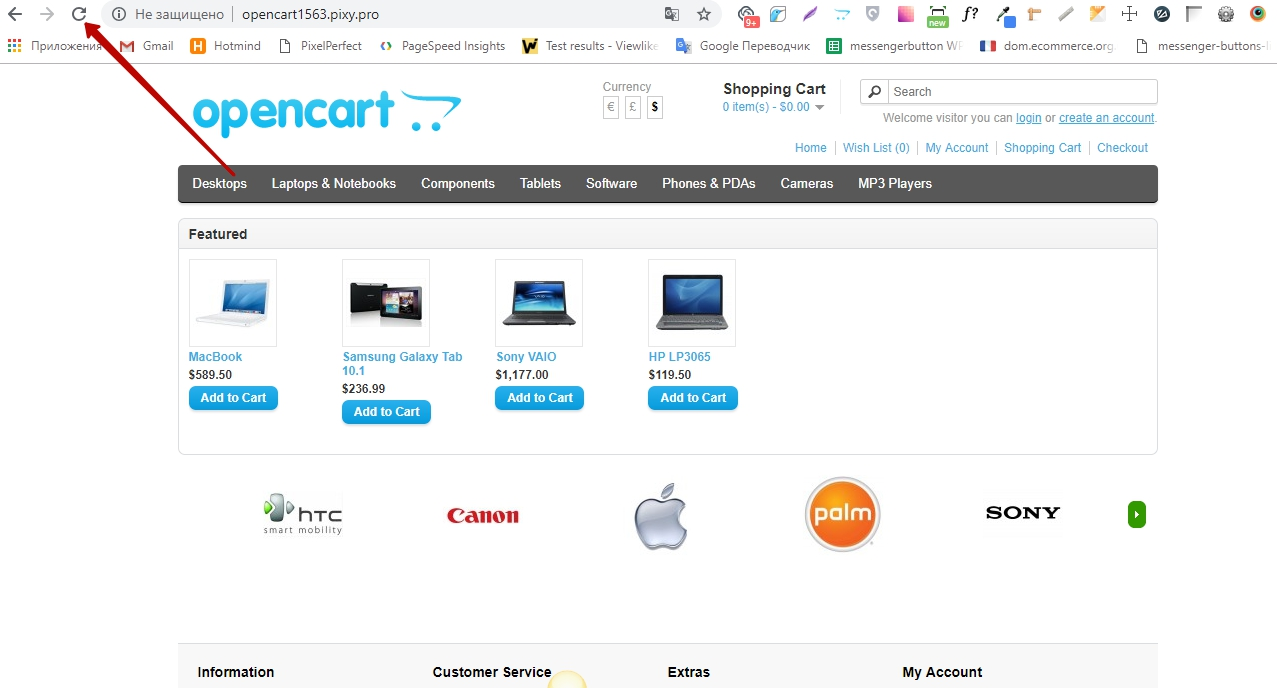This screenshot has height=688, width=1277.
Task: Add Sony VAIO to cart
Action: click(539, 398)
